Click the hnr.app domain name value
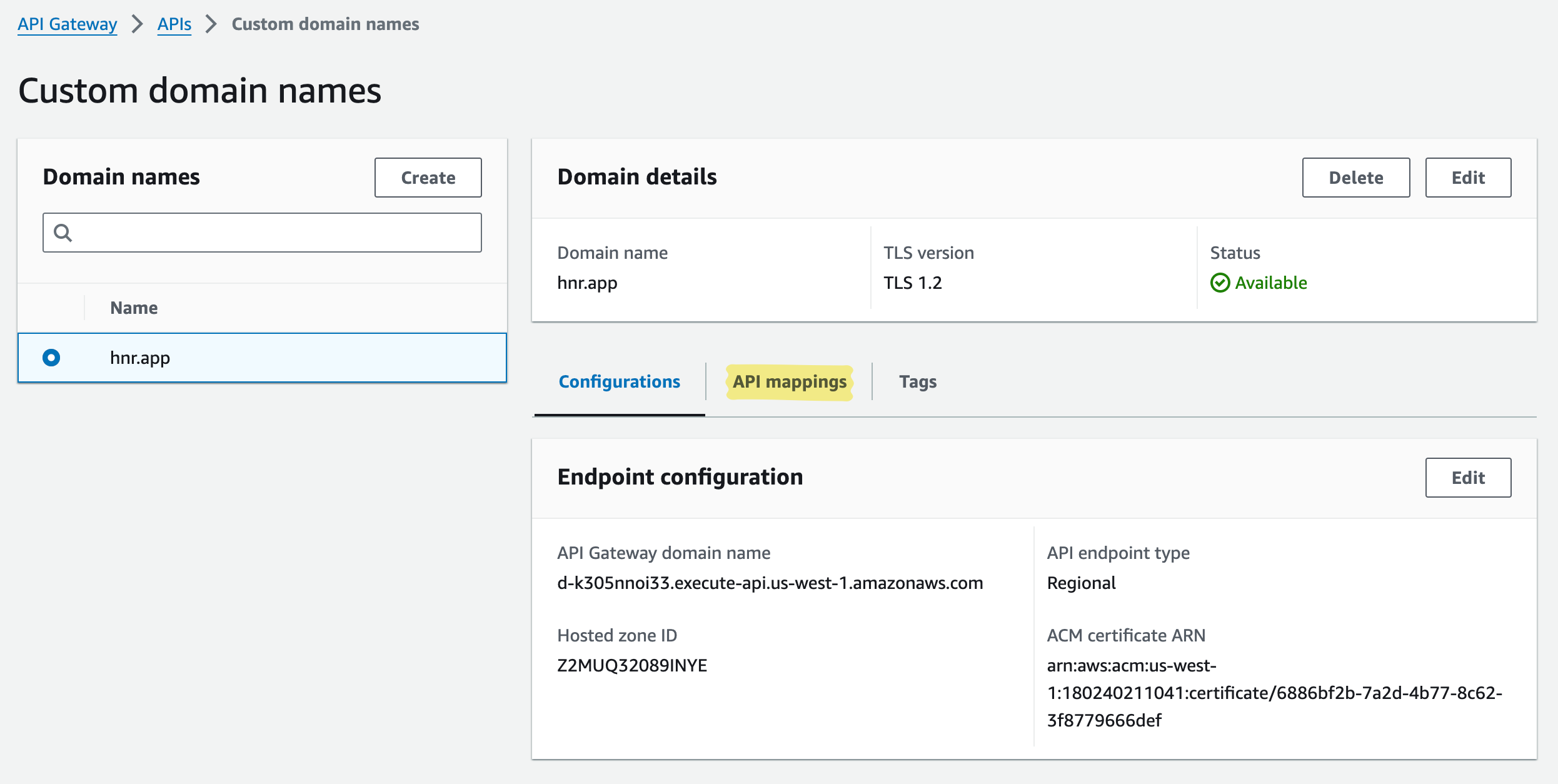The image size is (1558, 784). (x=587, y=283)
